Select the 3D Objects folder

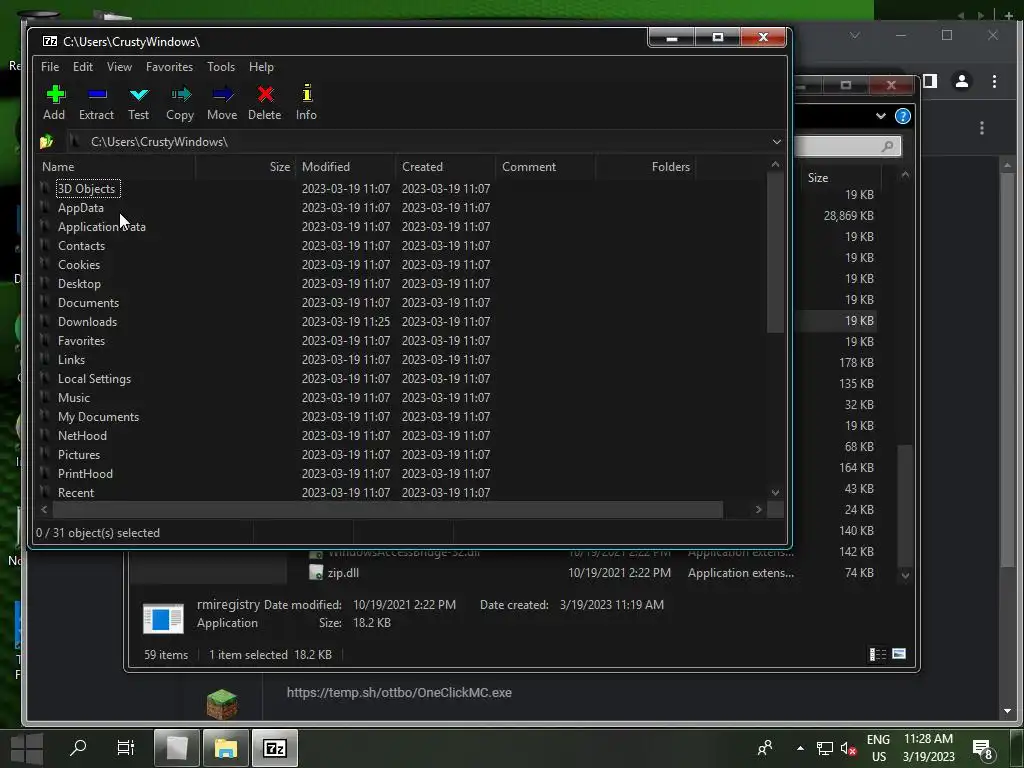coord(86,189)
